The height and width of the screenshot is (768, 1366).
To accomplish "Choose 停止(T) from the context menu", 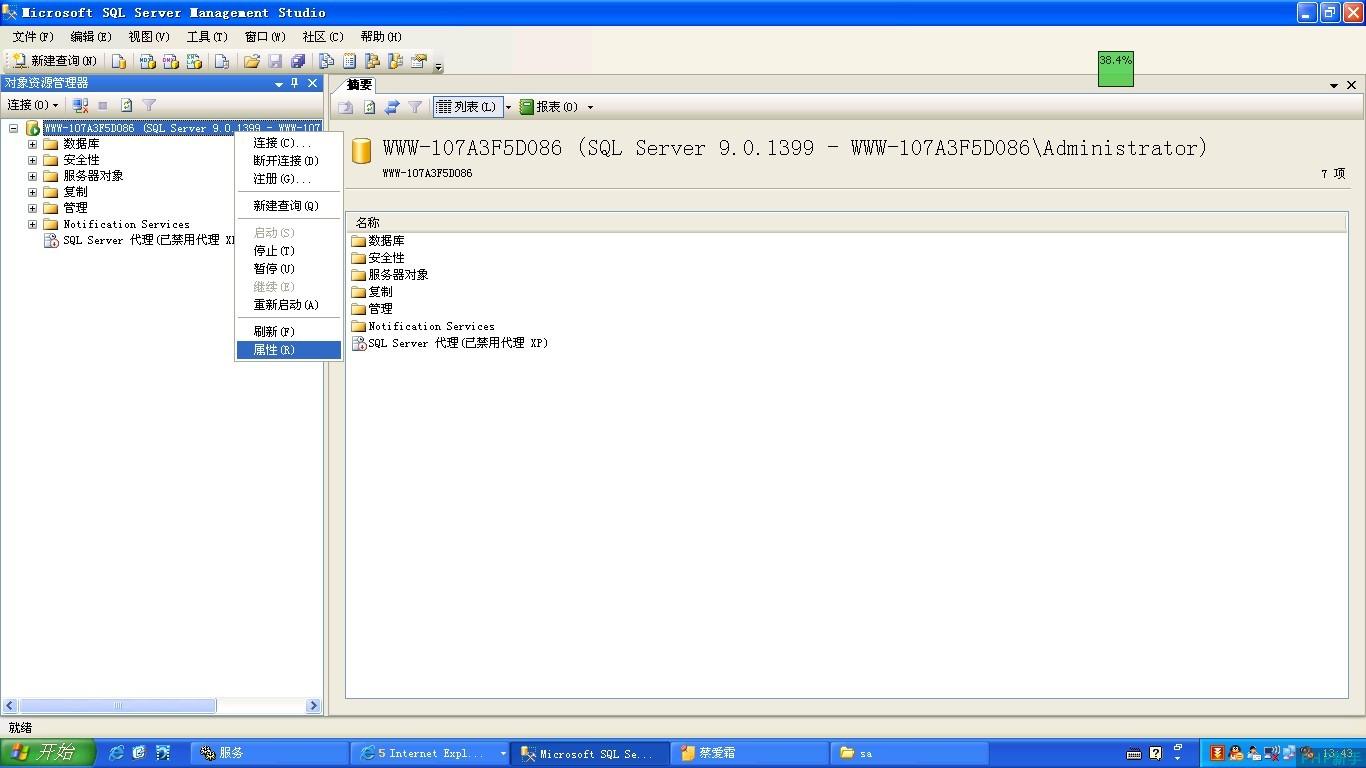I will [289, 251].
